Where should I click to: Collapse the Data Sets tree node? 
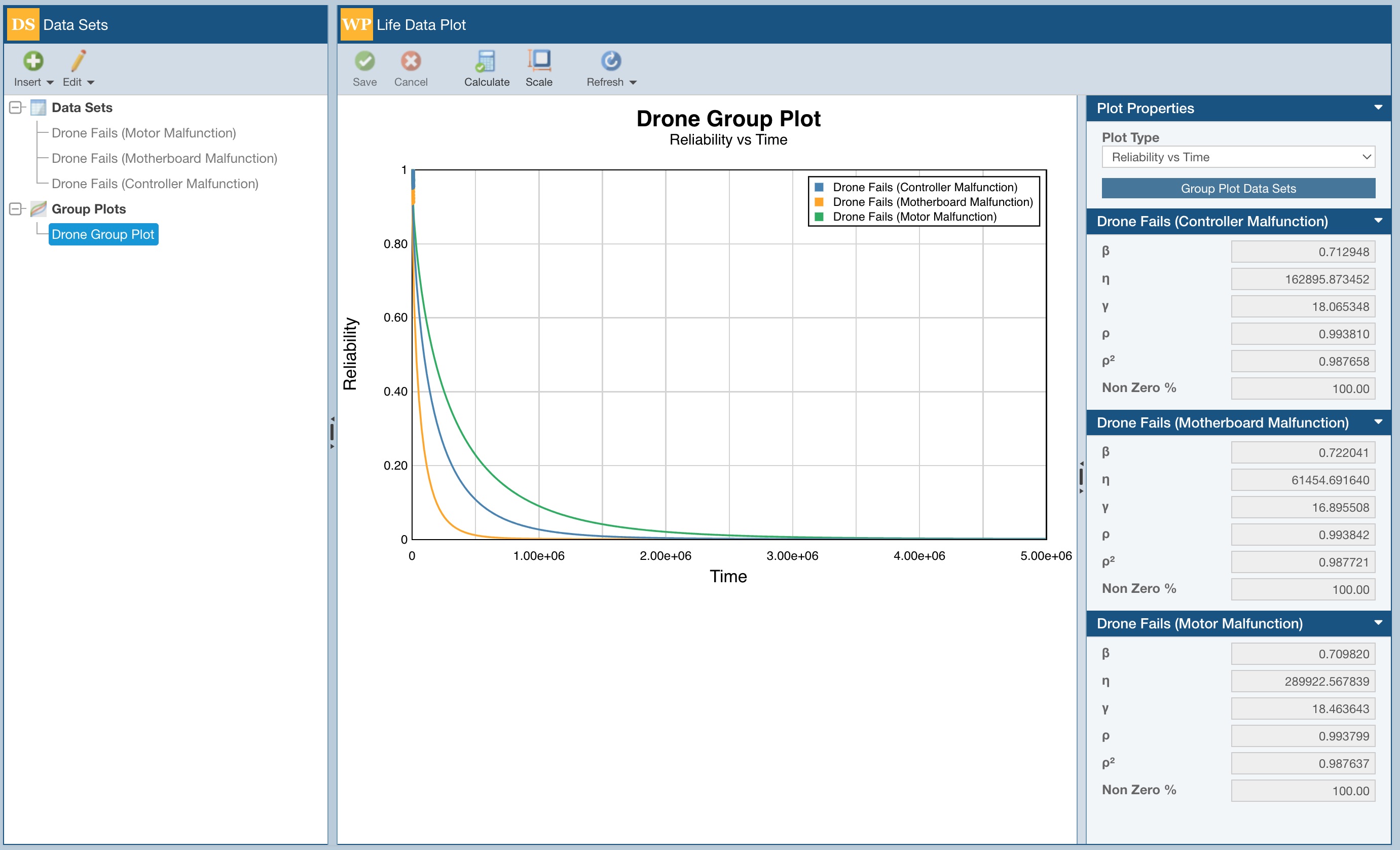(x=16, y=108)
